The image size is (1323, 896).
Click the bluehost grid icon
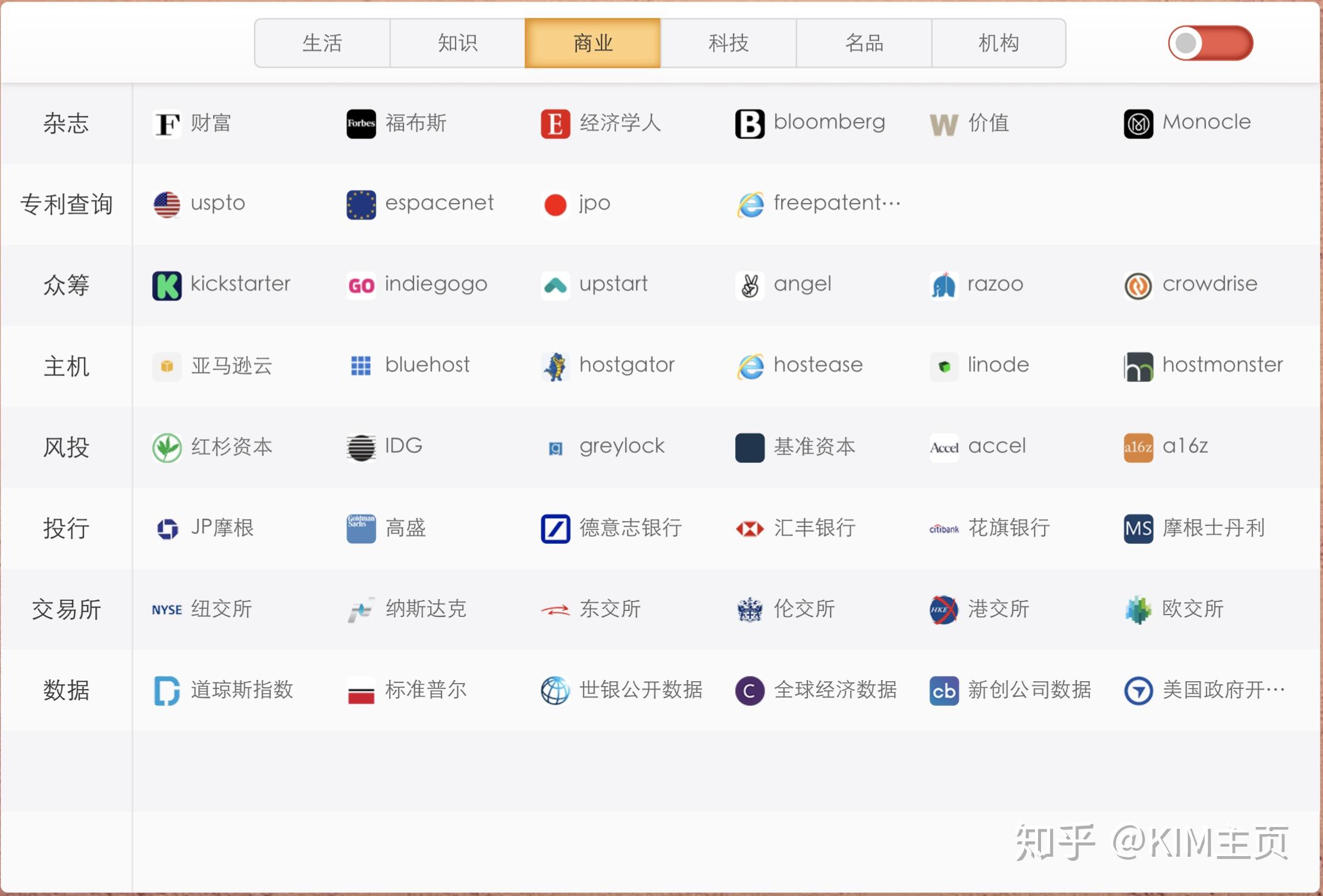pyautogui.click(x=361, y=366)
